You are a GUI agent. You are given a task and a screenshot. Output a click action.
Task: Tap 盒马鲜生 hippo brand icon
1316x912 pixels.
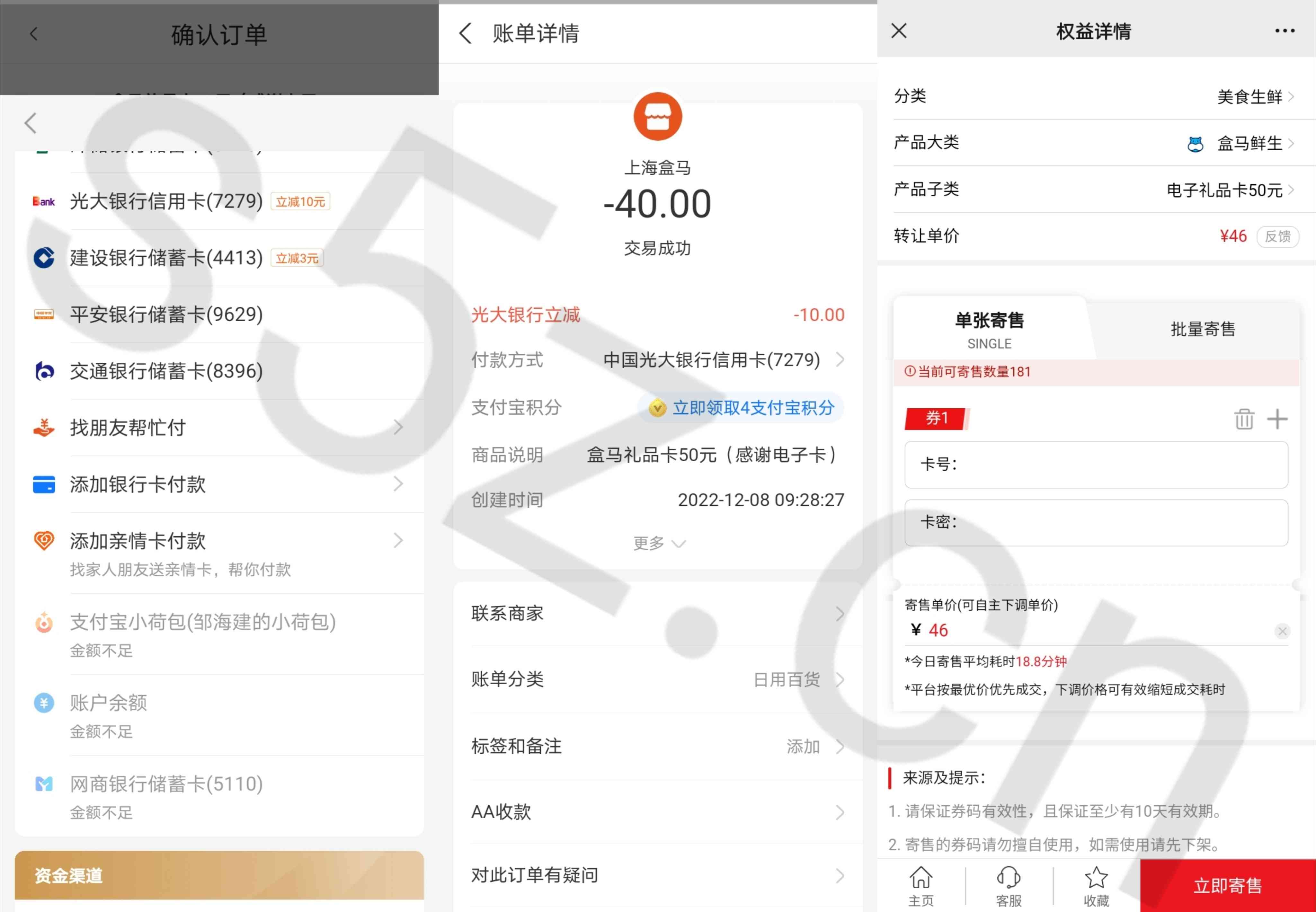point(1195,144)
